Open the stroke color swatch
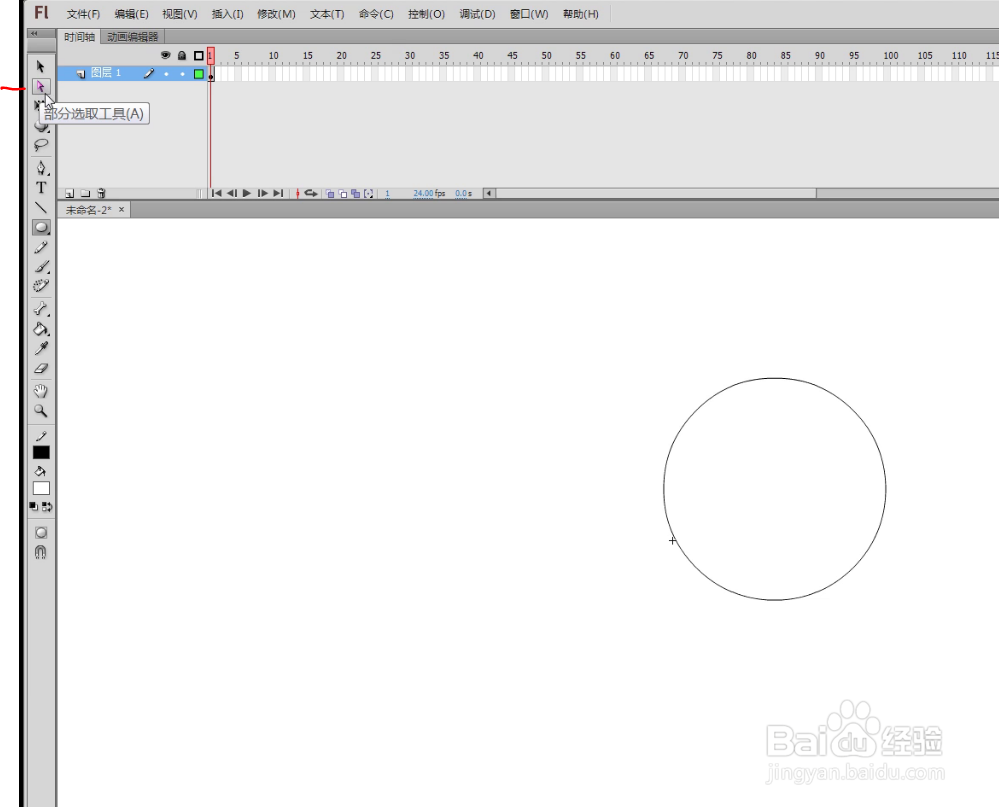This screenshot has width=999, height=807. [x=41, y=452]
